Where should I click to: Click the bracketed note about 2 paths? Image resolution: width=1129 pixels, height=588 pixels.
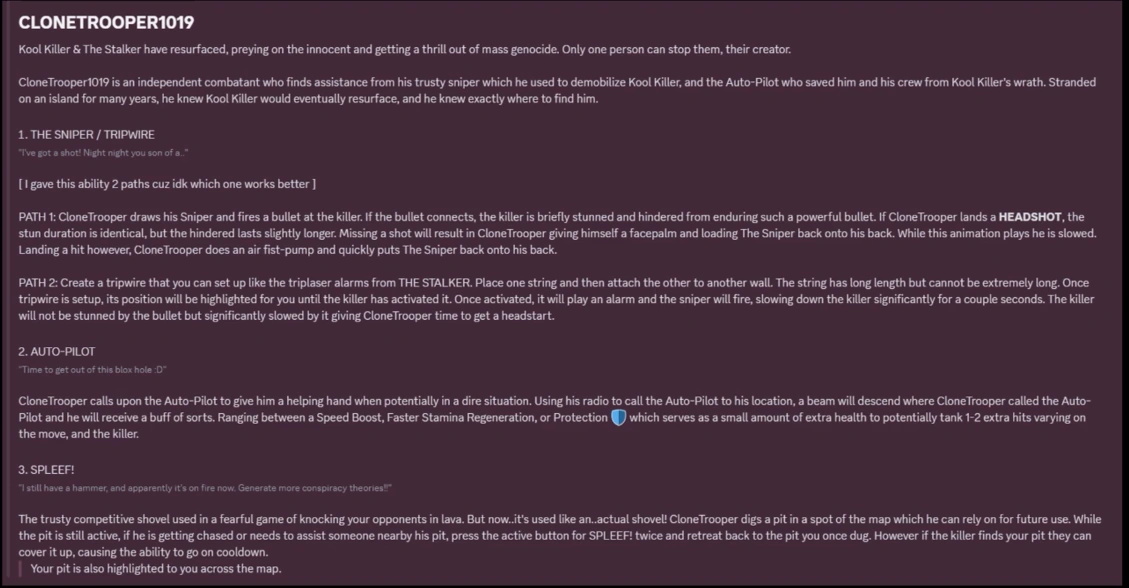point(167,184)
